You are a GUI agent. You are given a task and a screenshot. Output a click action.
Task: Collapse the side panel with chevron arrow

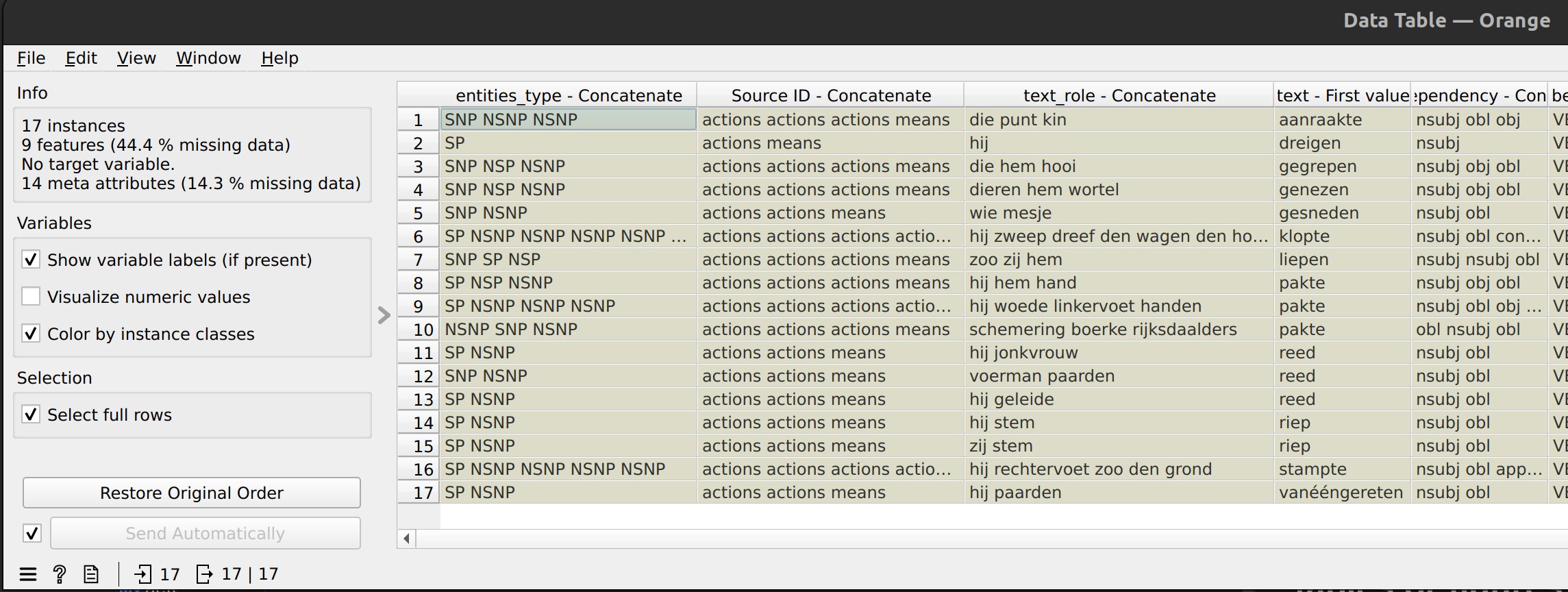pos(384,315)
